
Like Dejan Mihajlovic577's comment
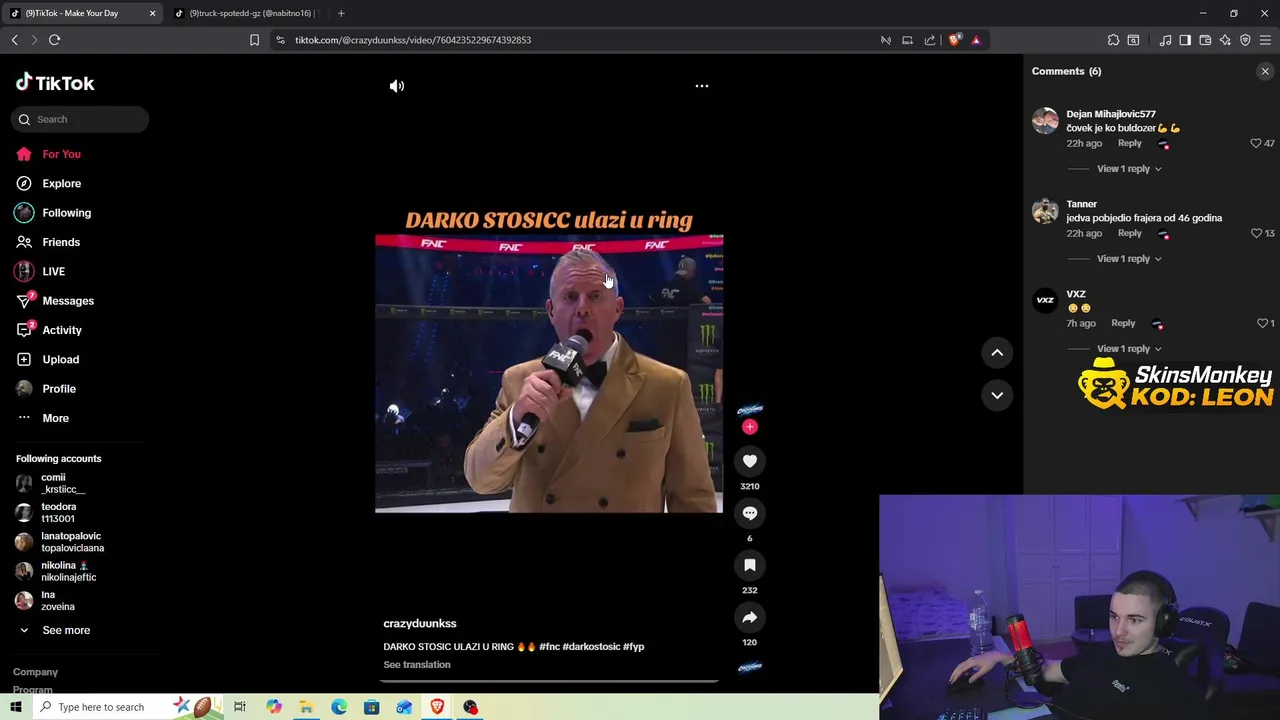tap(1256, 143)
